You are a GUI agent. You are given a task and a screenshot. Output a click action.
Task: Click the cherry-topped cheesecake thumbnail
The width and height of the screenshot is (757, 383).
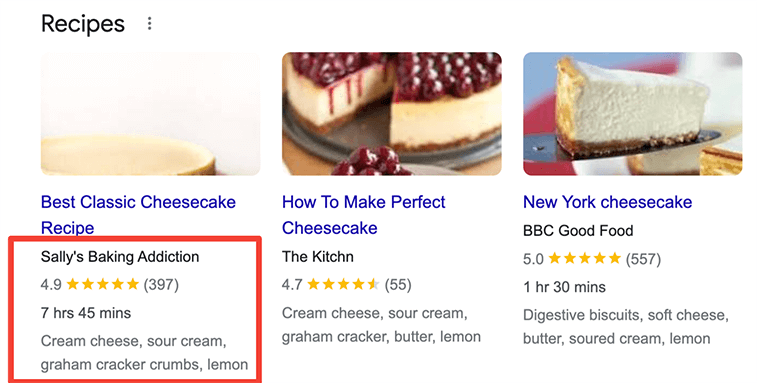tap(392, 114)
